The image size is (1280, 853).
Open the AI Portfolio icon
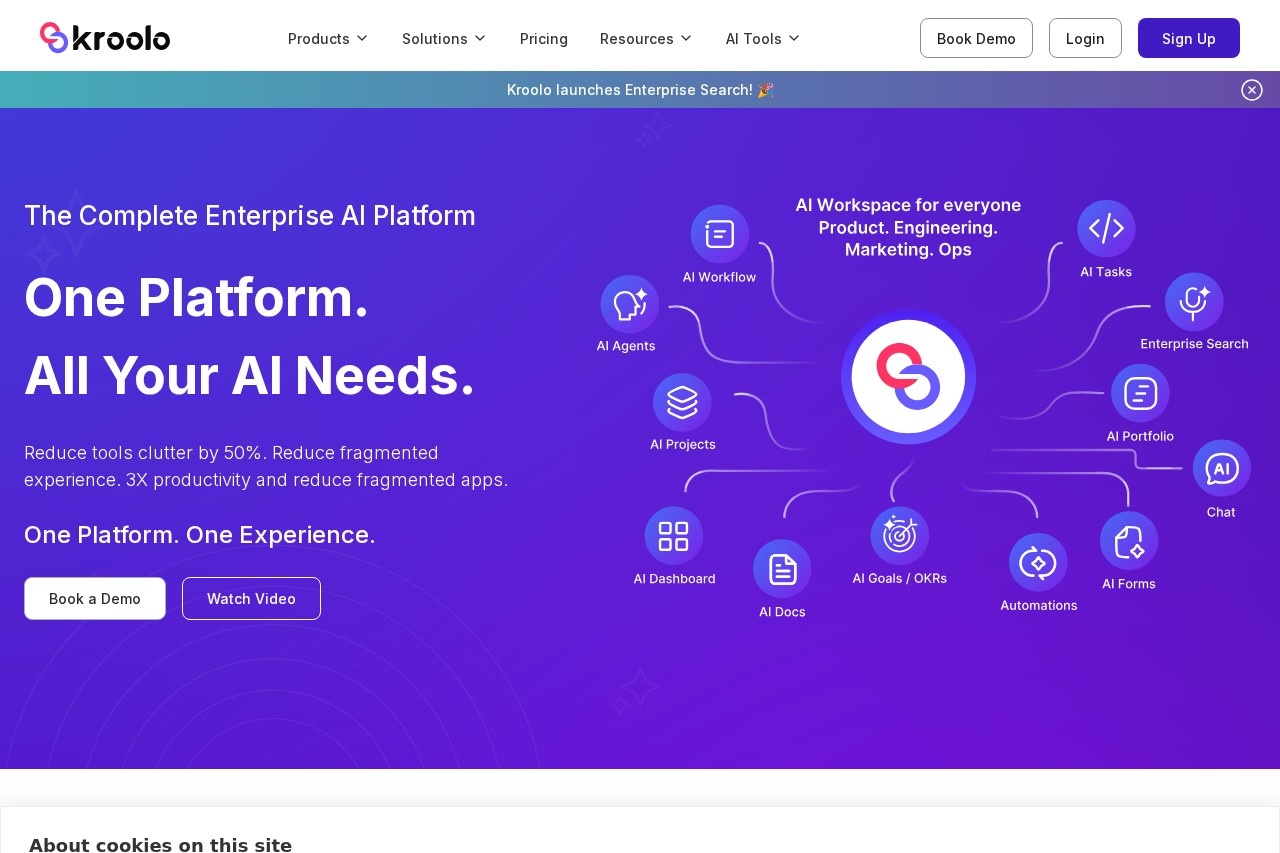pyautogui.click(x=1140, y=393)
